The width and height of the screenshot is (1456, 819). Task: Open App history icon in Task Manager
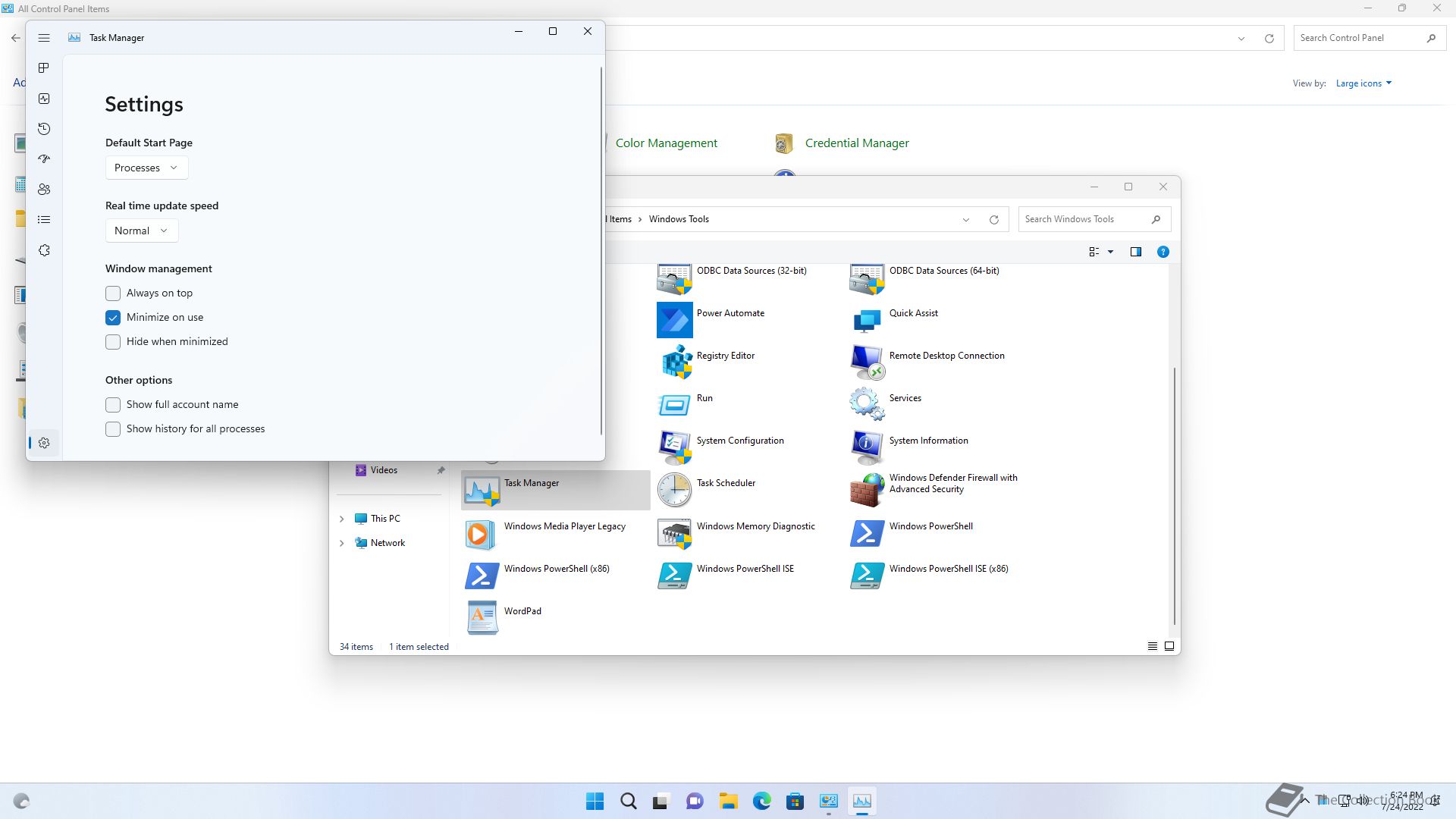(44, 129)
